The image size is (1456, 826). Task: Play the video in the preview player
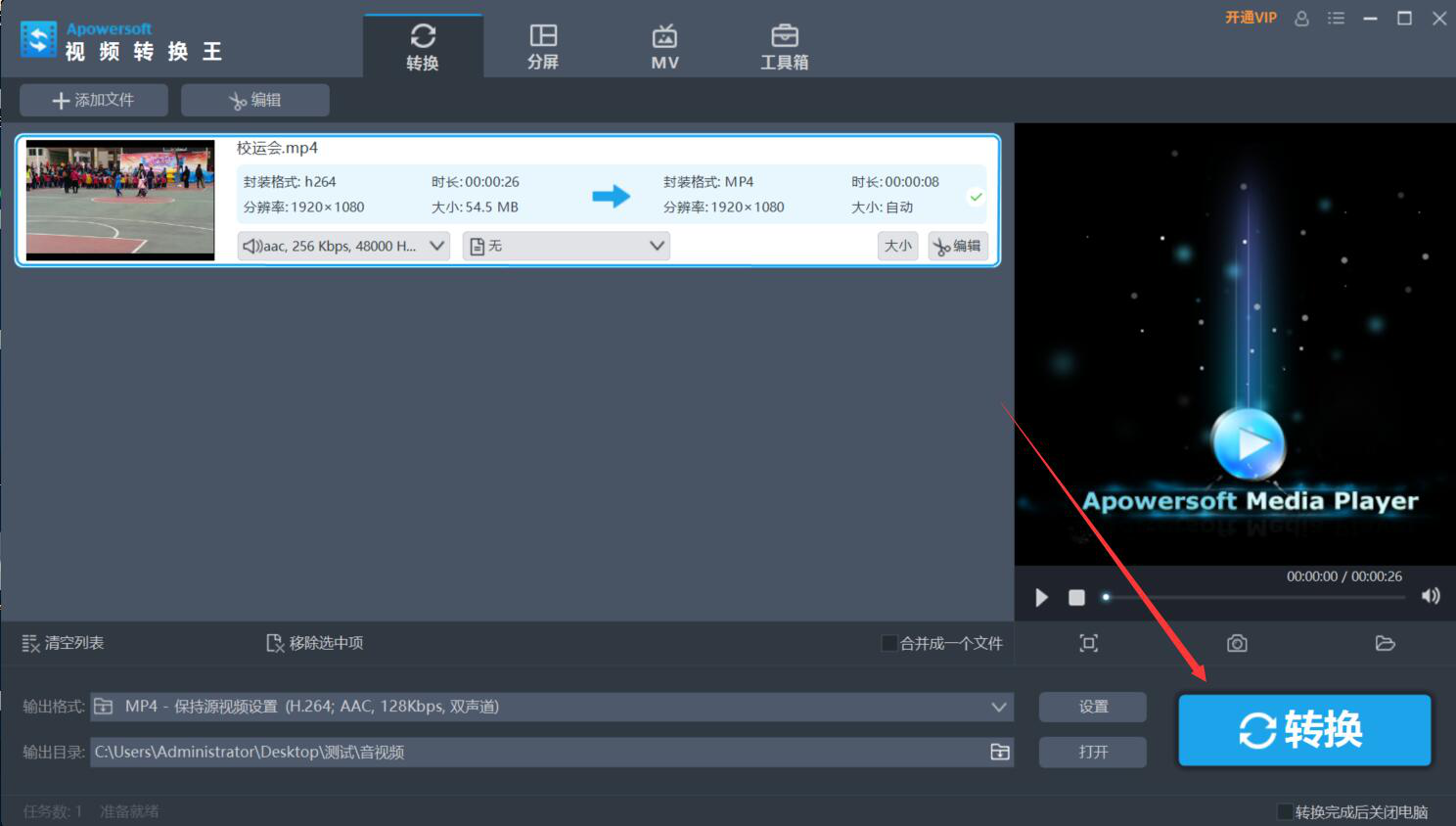[x=1042, y=597]
